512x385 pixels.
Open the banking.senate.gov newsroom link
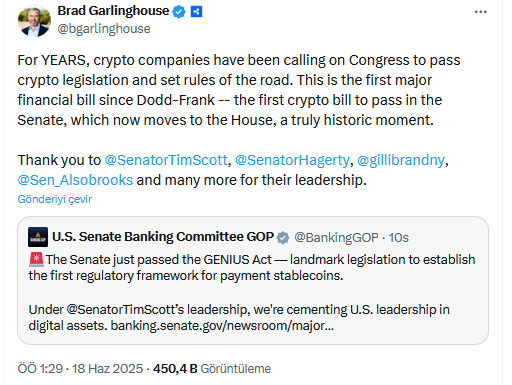pos(222,326)
